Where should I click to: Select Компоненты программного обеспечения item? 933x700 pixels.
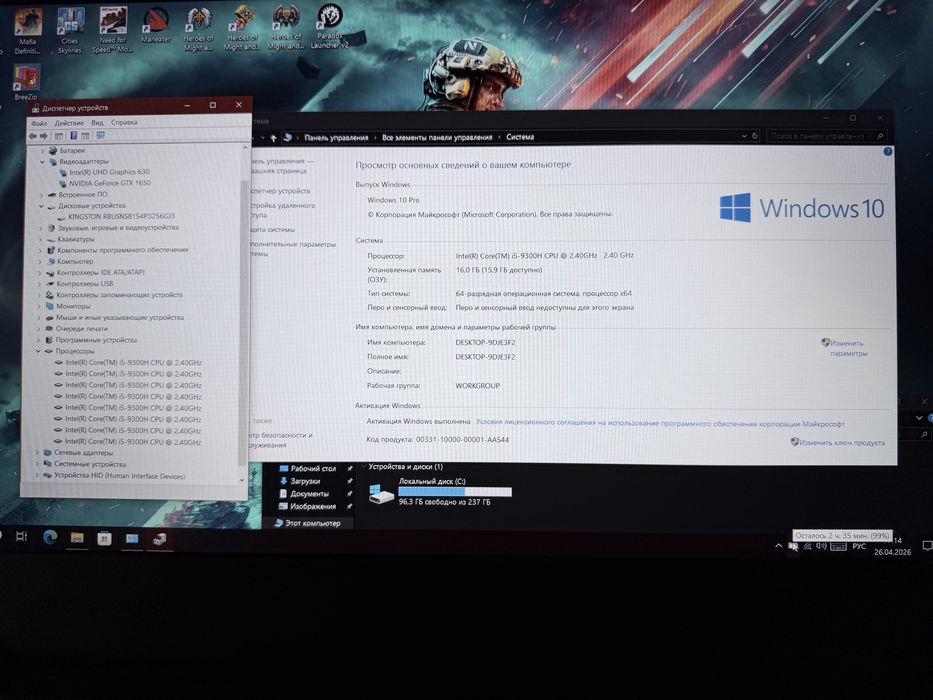pyautogui.click(x=117, y=250)
